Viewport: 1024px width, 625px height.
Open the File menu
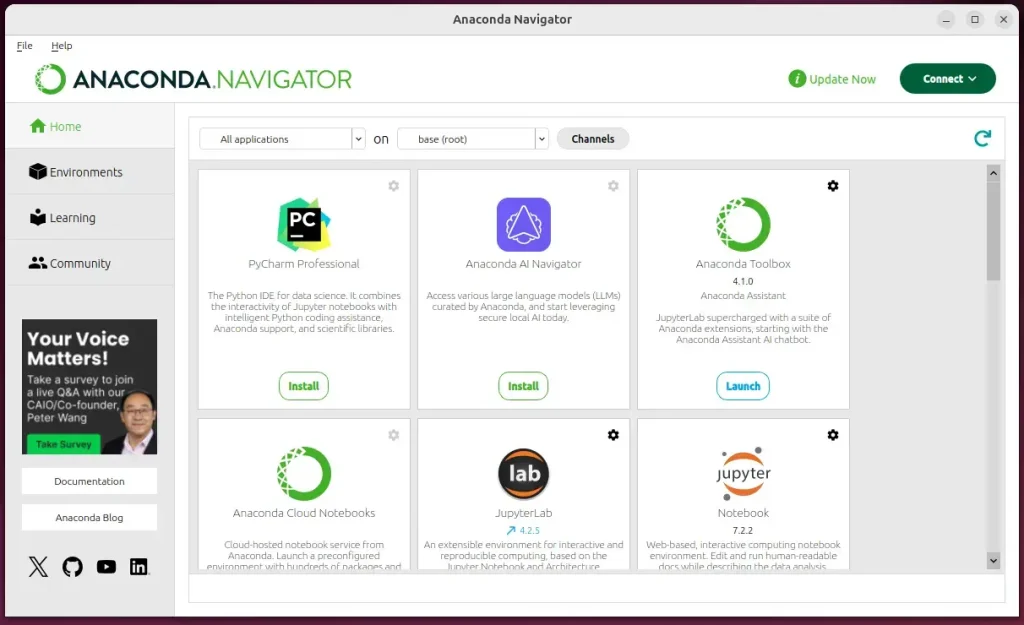(24, 46)
